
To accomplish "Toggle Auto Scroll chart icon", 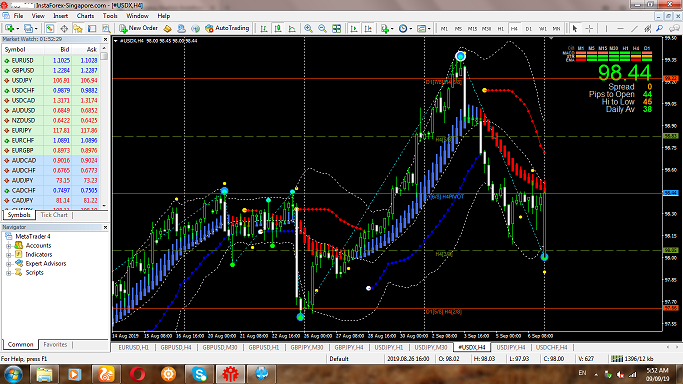I will point(354,28).
